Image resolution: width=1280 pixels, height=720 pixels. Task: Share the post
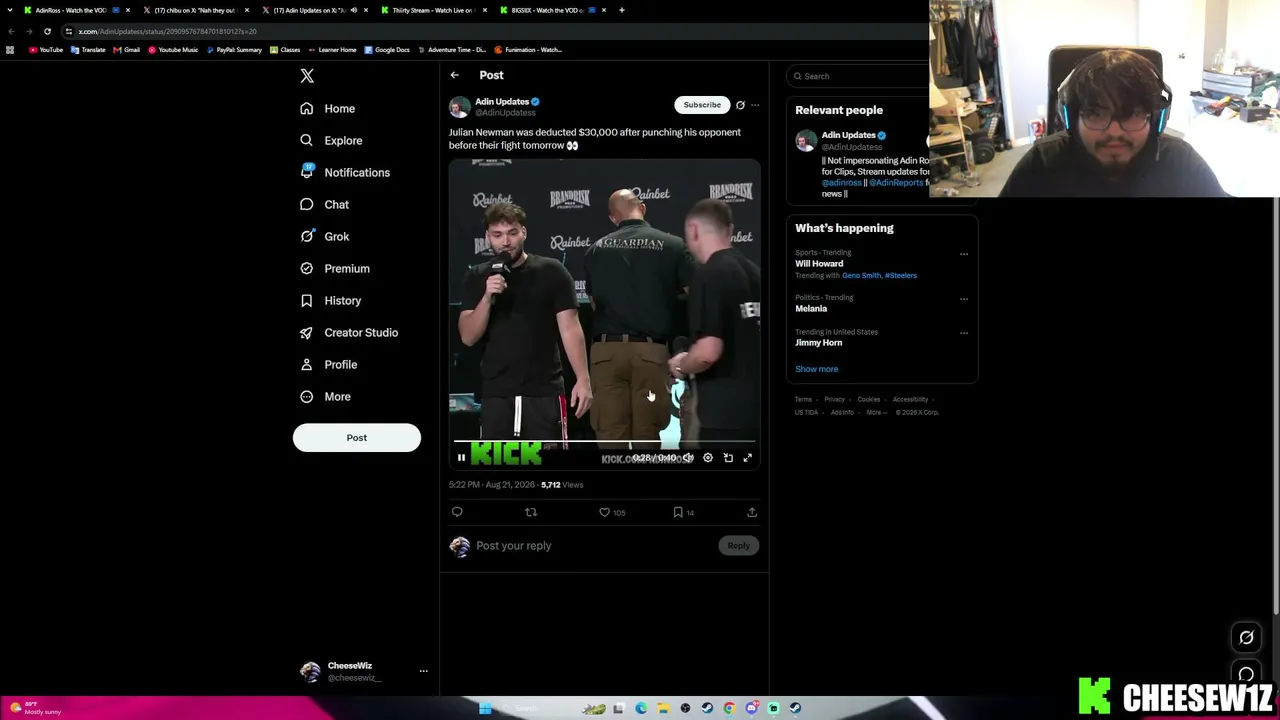(752, 512)
